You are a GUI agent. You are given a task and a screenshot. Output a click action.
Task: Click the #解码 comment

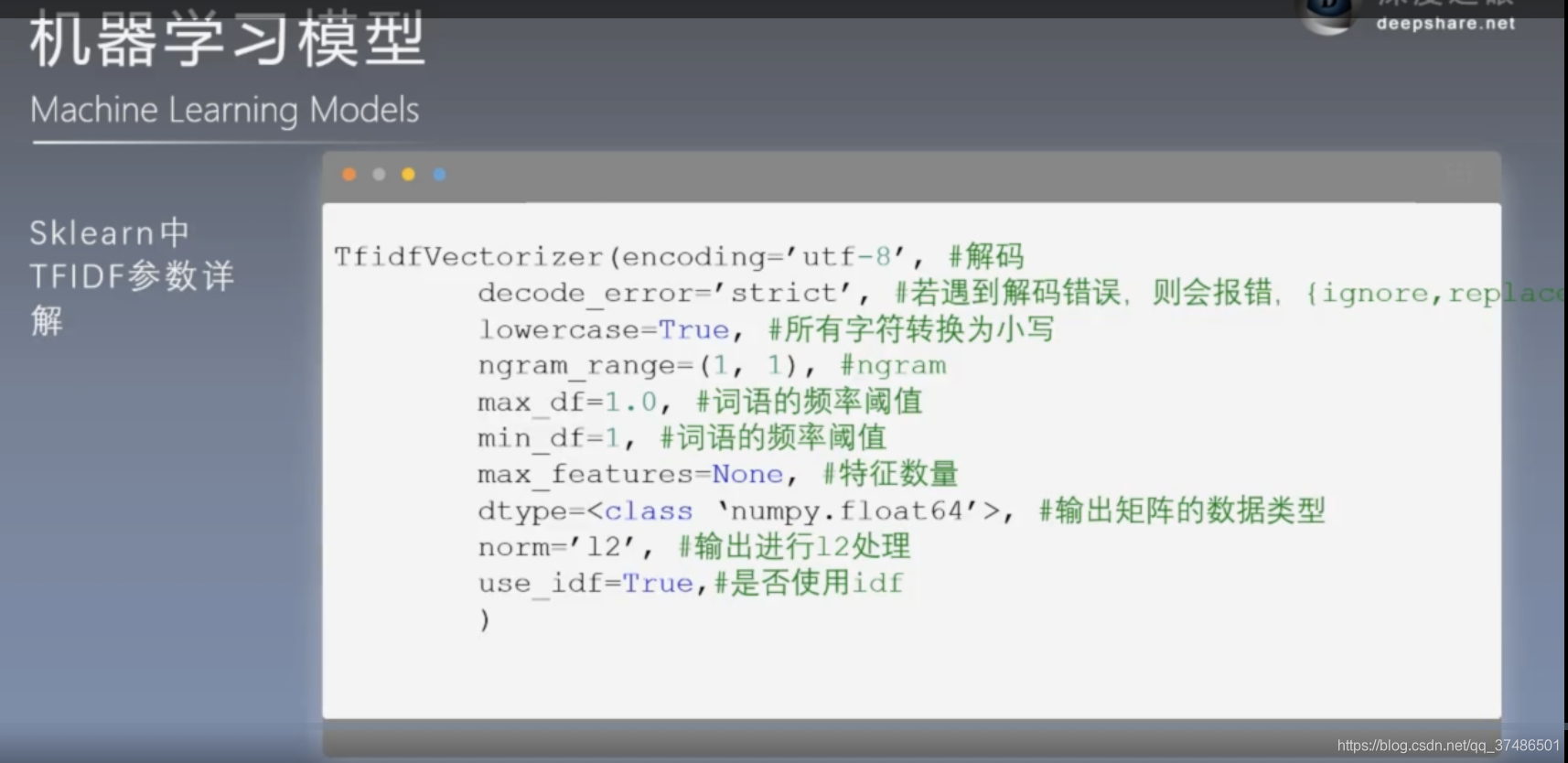click(986, 256)
